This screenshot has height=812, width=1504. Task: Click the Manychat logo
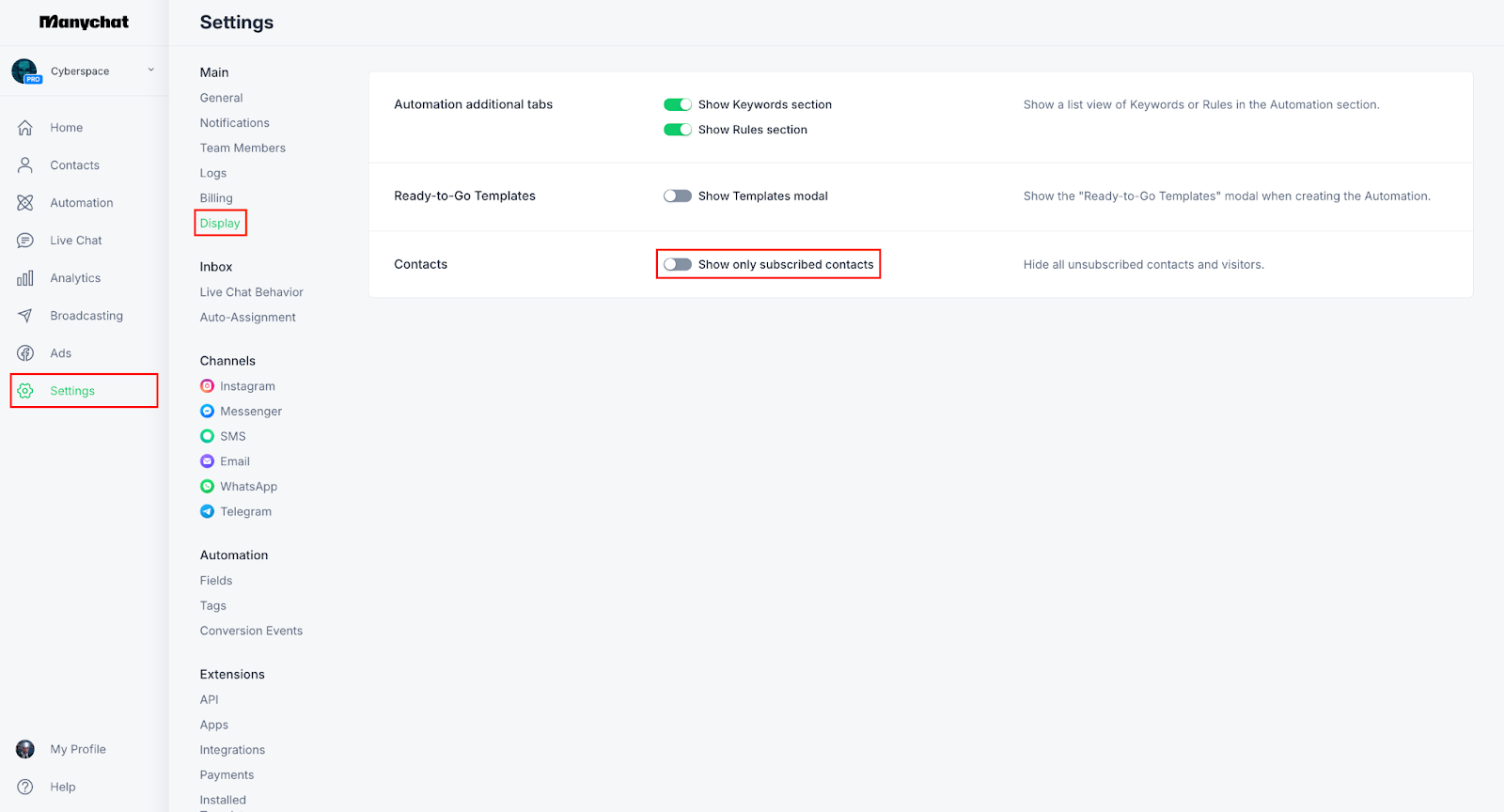pyautogui.click(x=84, y=23)
